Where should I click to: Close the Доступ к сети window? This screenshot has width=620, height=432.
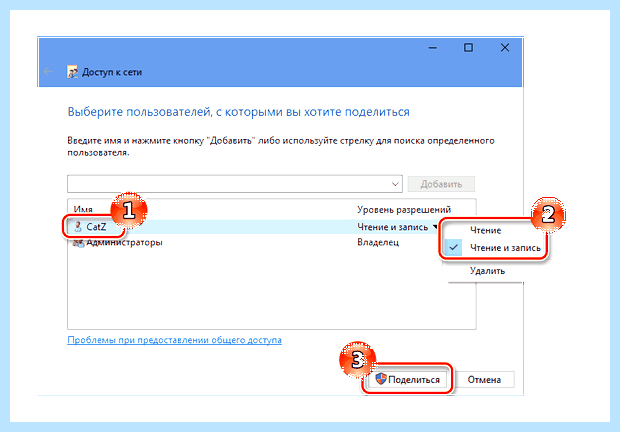[505, 48]
